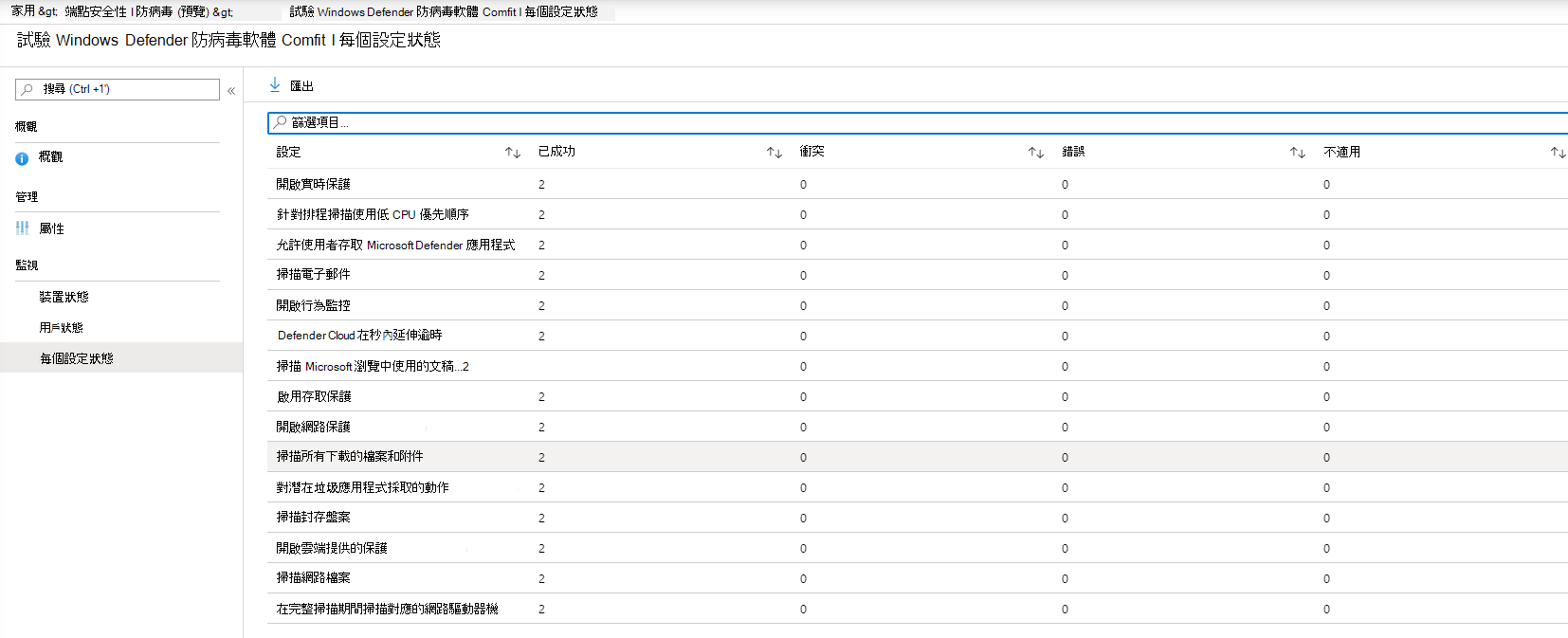Select the 掃描所有下載的檔案和附件 row
The height and width of the screenshot is (638, 1568).
[x=918, y=457]
